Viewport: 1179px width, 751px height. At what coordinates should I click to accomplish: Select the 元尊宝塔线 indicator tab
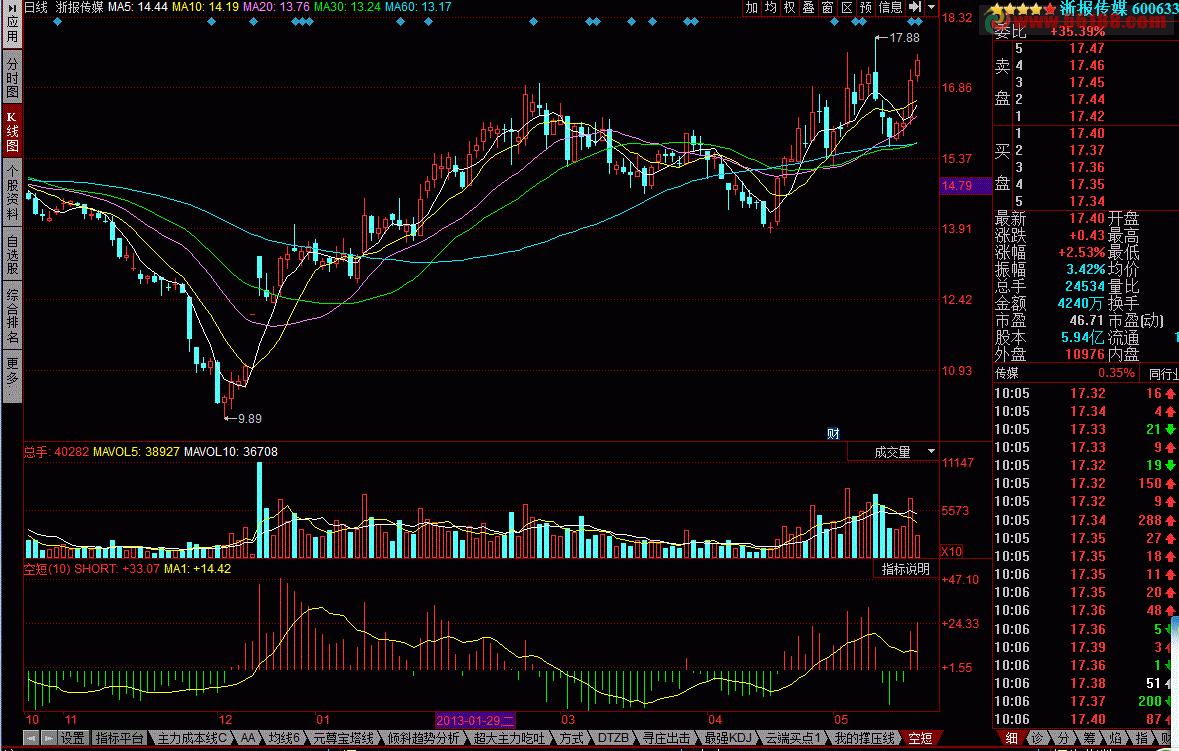pyautogui.click(x=344, y=738)
